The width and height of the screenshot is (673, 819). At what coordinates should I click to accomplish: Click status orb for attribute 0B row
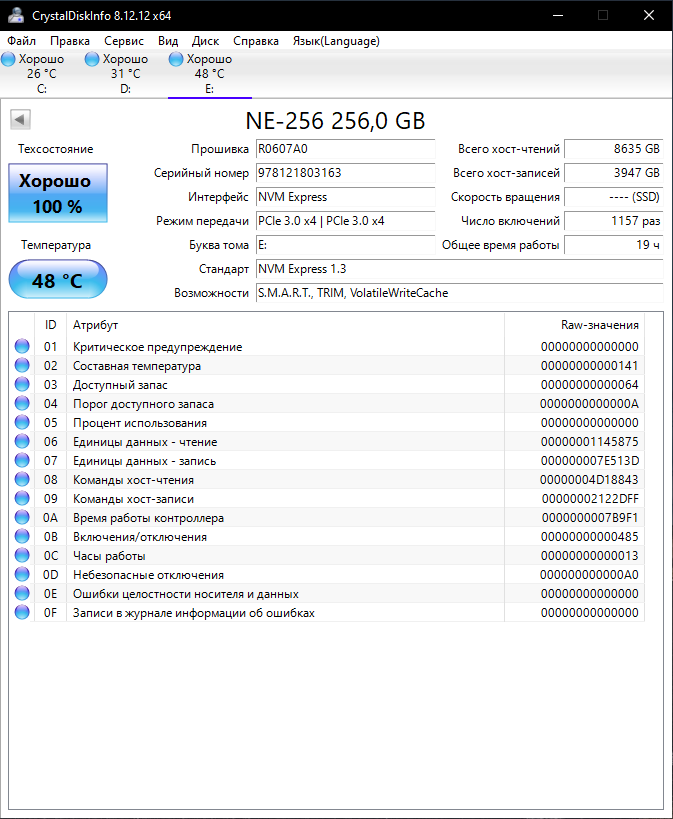[x=22, y=536]
